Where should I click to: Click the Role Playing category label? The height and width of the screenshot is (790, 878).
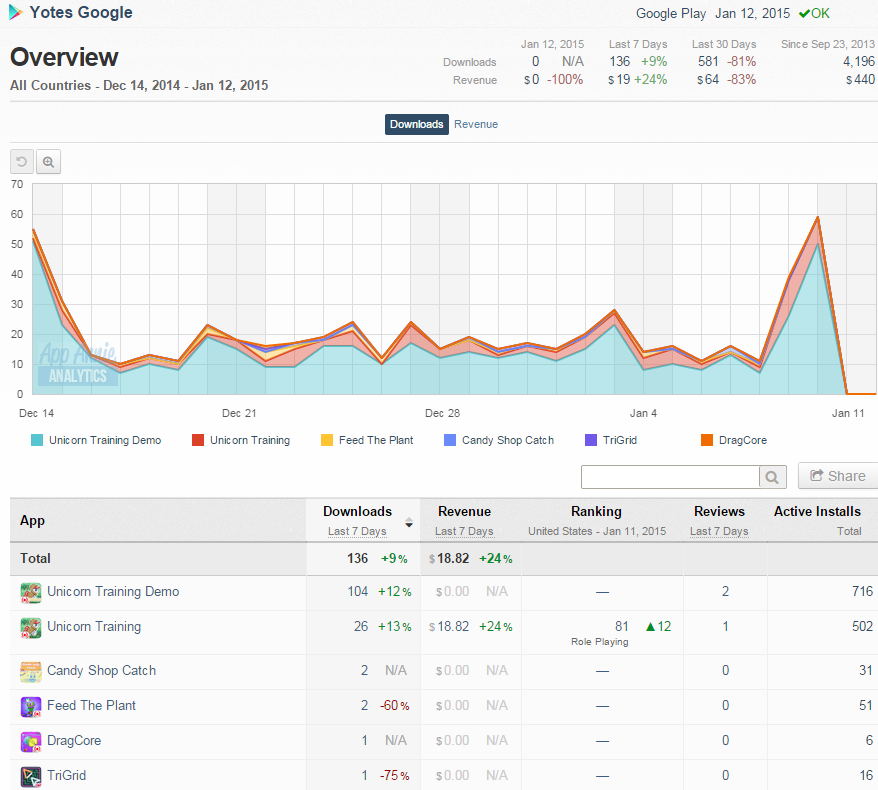[x=600, y=642]
